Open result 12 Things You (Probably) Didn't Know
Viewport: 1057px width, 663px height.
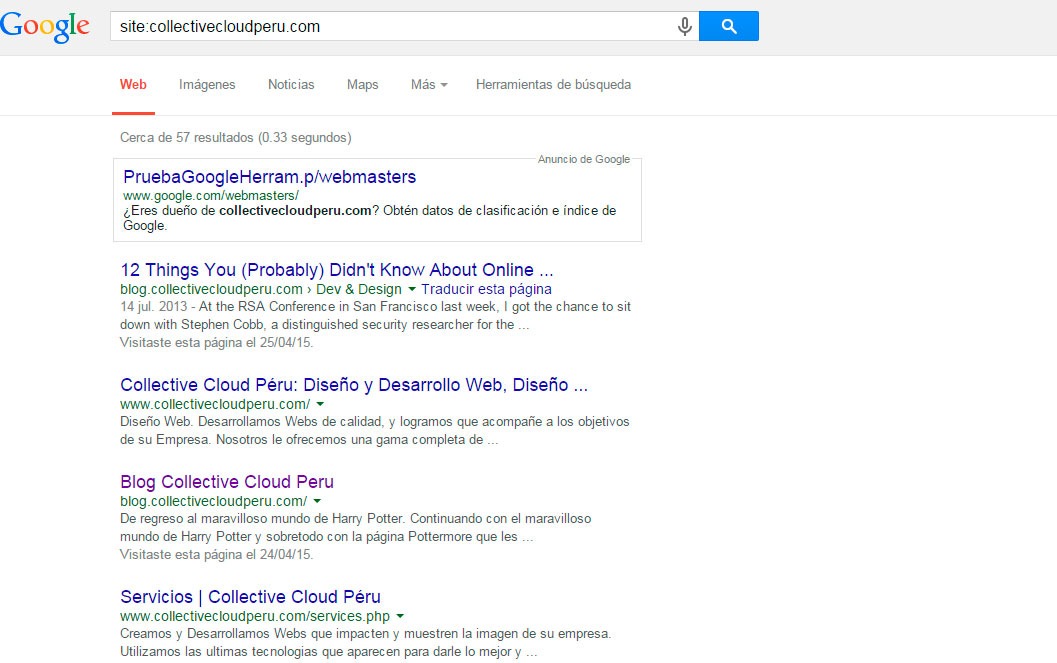click(336, 270)
